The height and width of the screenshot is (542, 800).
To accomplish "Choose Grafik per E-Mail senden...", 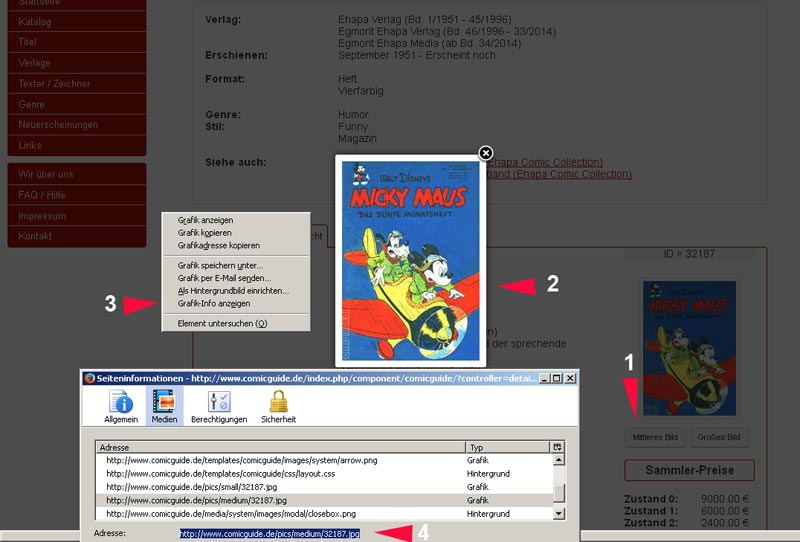I will tap(224, 278).
